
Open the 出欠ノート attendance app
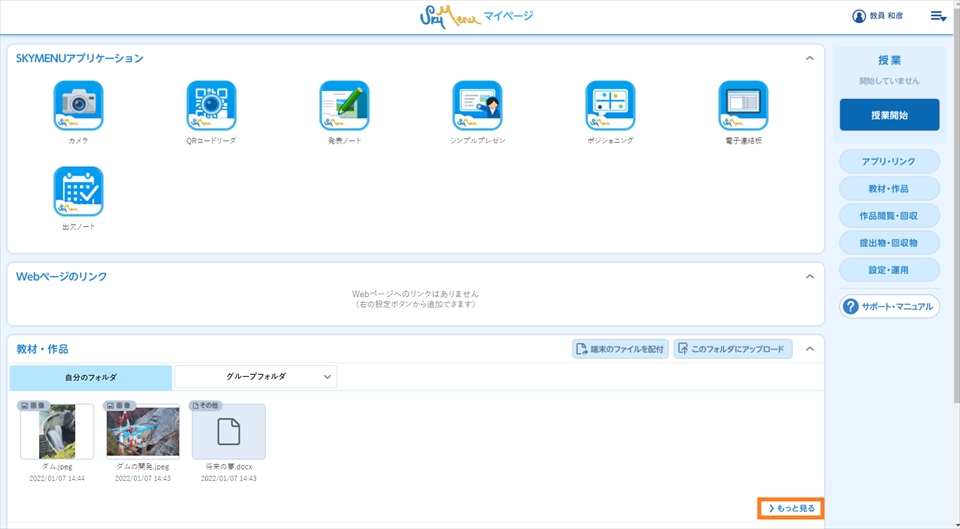point(78,192)
